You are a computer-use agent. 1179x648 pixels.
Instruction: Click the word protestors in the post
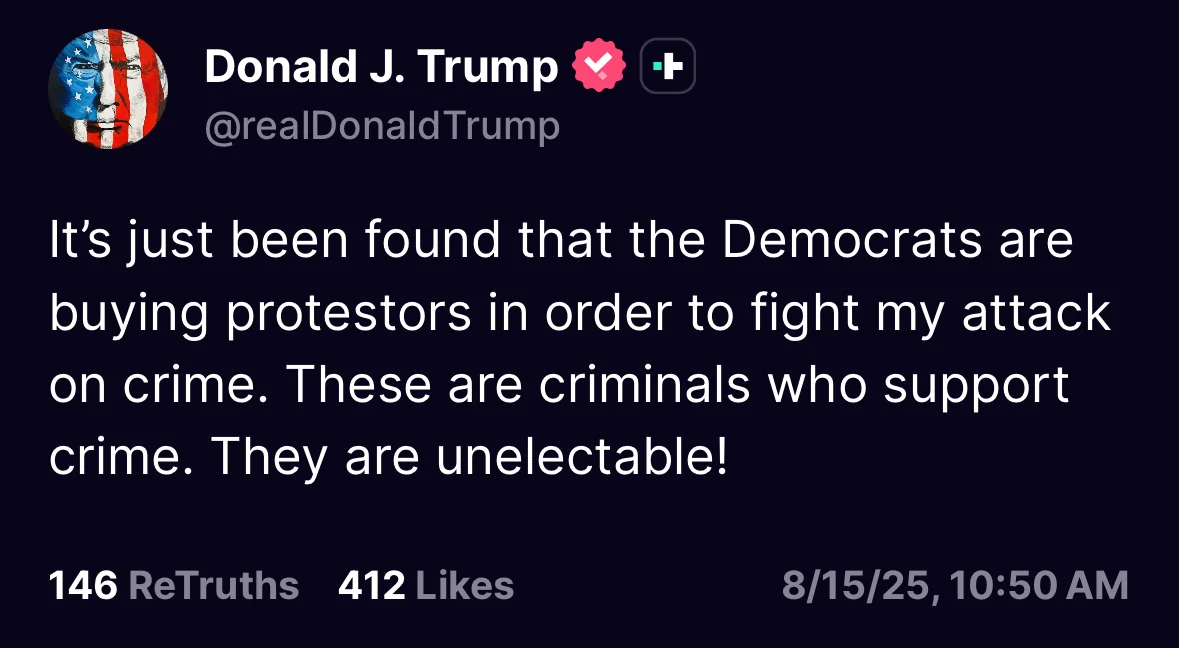(349, 314)
